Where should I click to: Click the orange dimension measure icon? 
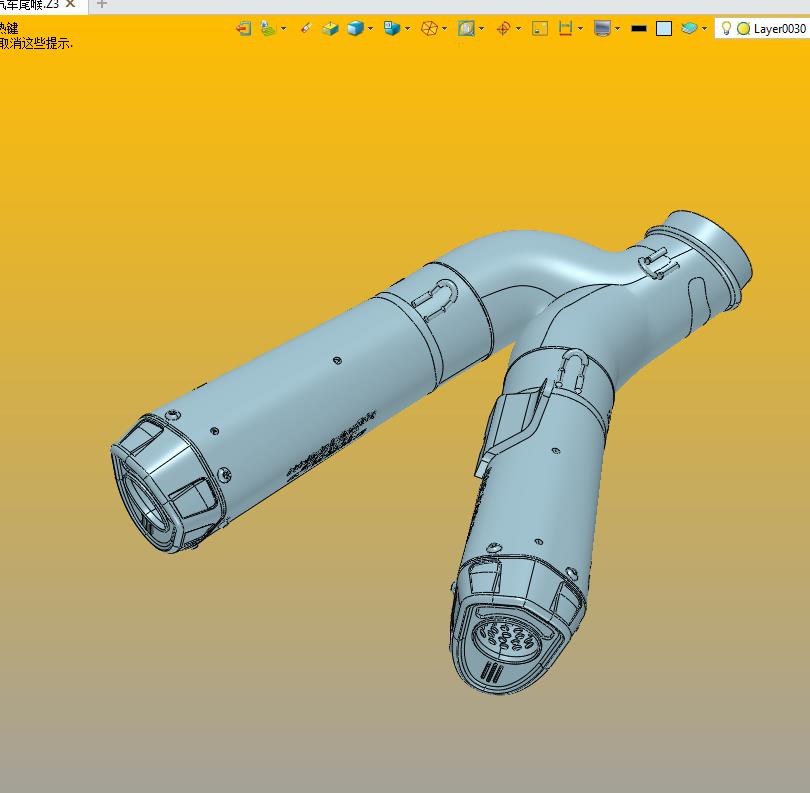click(565, 28)
